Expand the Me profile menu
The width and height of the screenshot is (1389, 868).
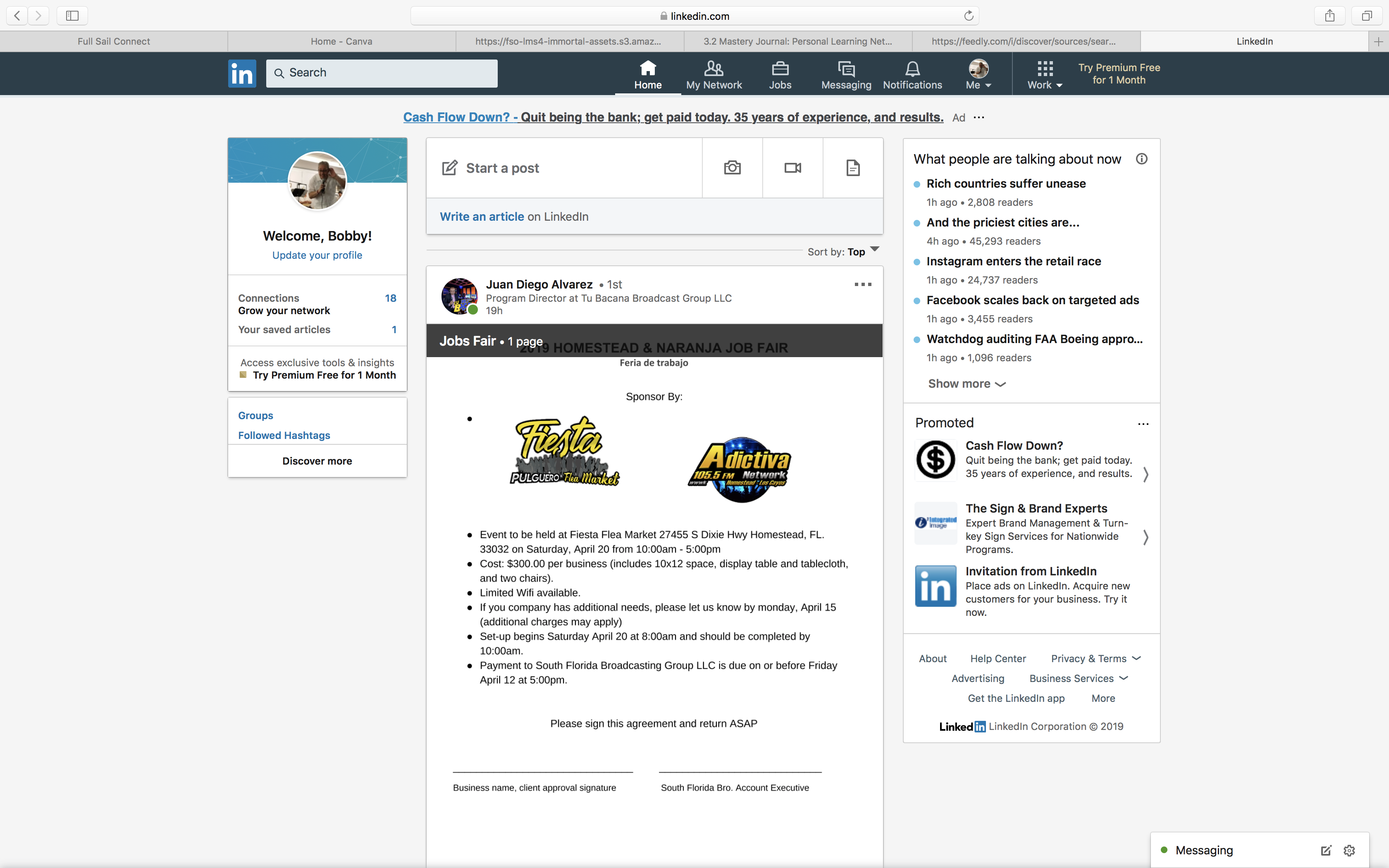978,75
